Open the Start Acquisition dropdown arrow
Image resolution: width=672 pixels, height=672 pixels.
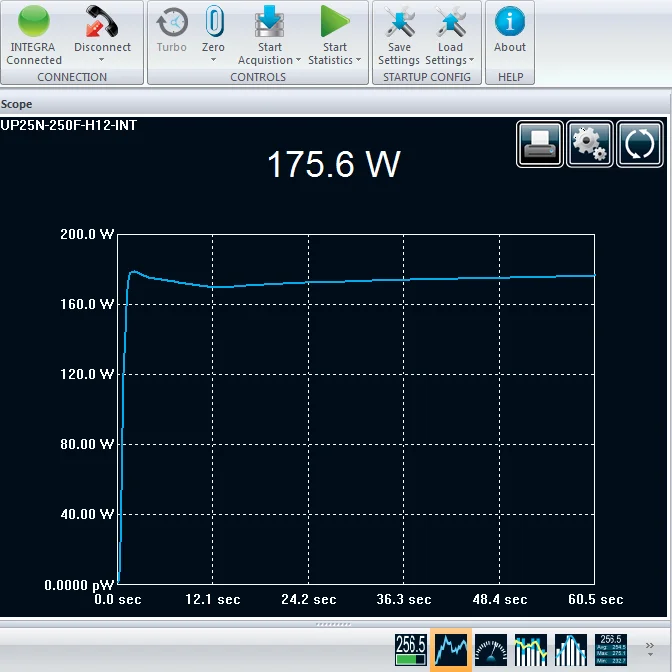click(x=298, y=61)
